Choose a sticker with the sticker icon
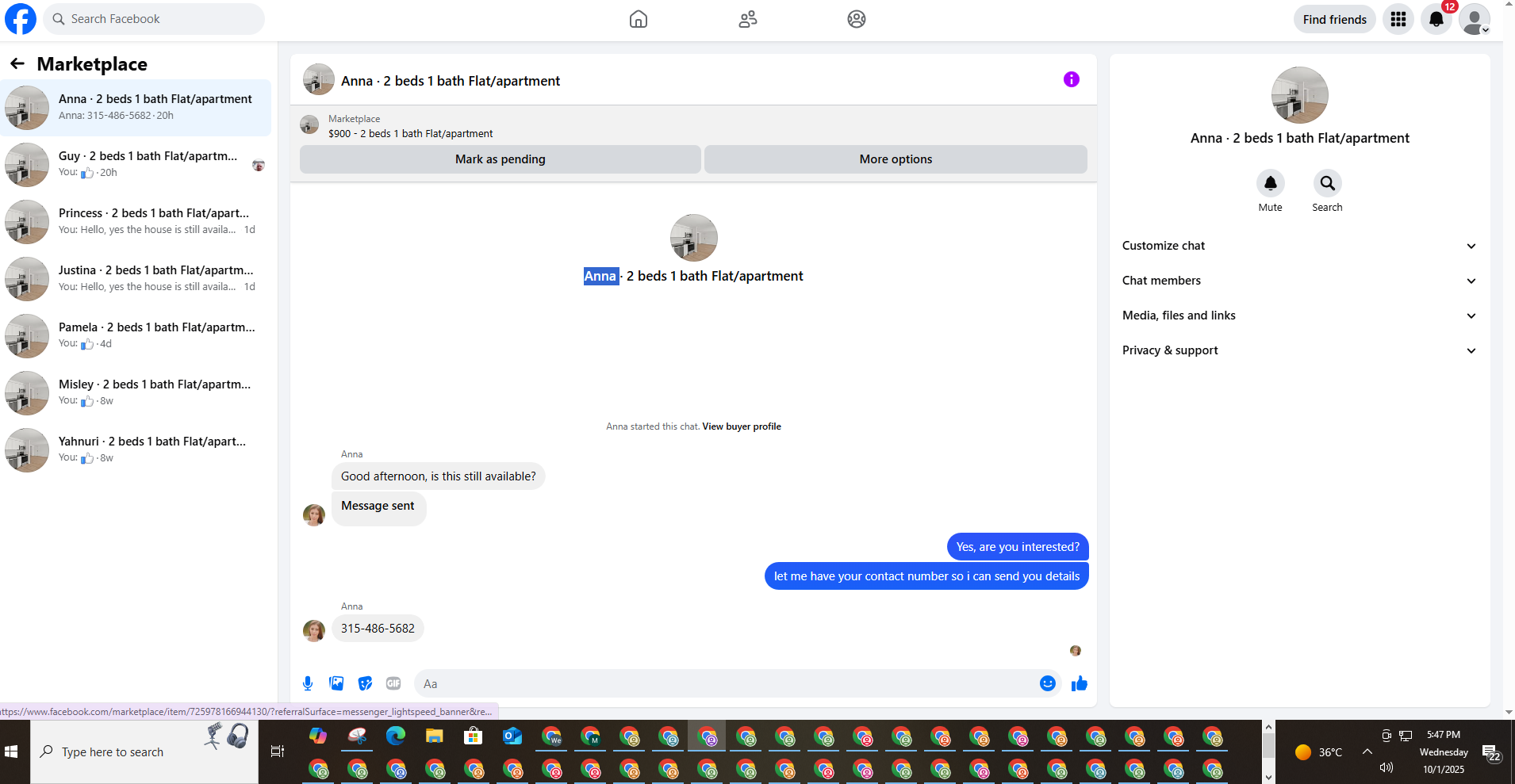The width and height of the screenshot is (1515, 784). tap(365, 683)
